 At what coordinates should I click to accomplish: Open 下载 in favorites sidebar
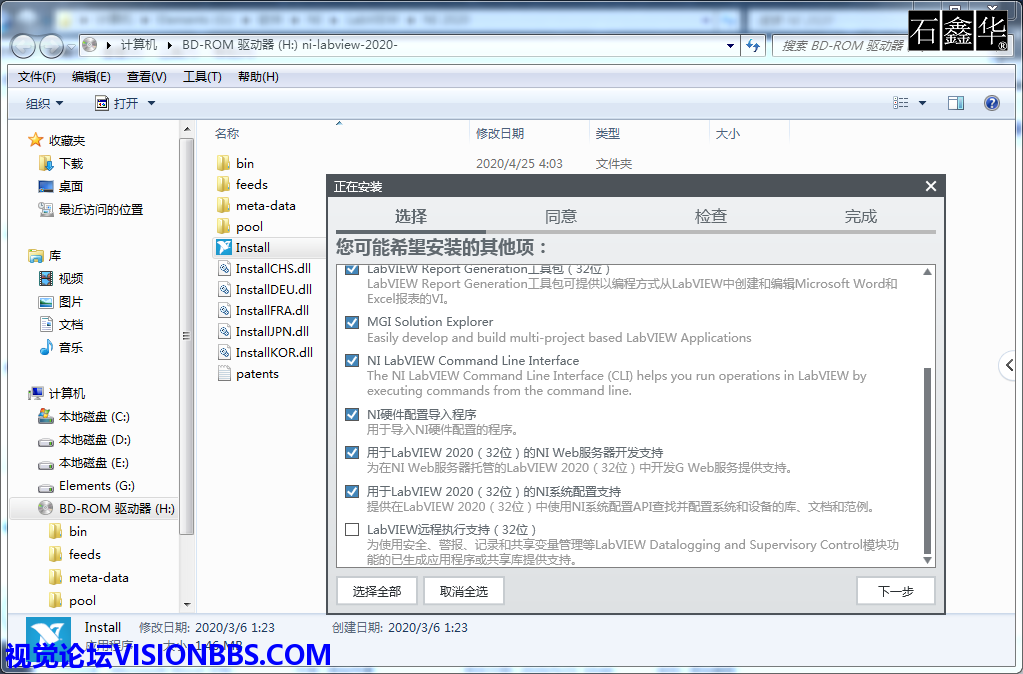(70, 163)
